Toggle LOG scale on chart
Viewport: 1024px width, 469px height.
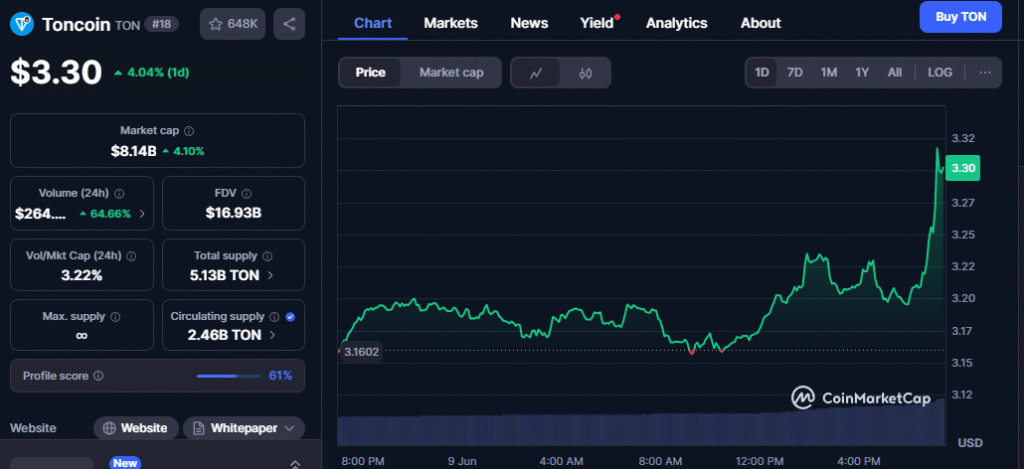point(940,73)
